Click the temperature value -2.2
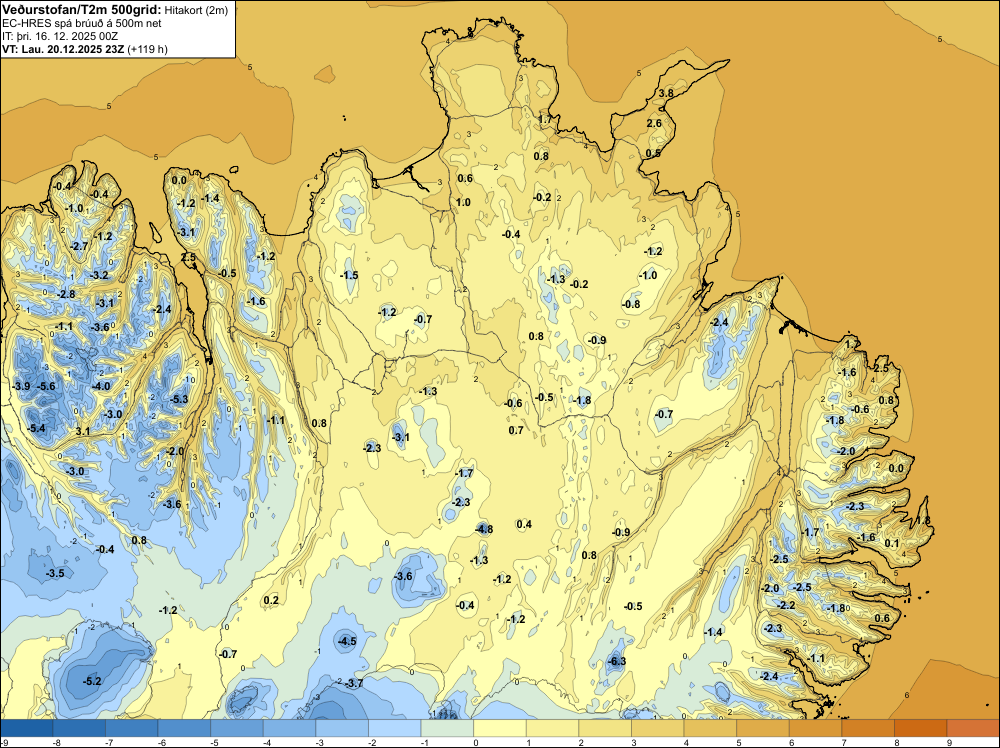Screen dimensions: 1000x748 (787, 605)
